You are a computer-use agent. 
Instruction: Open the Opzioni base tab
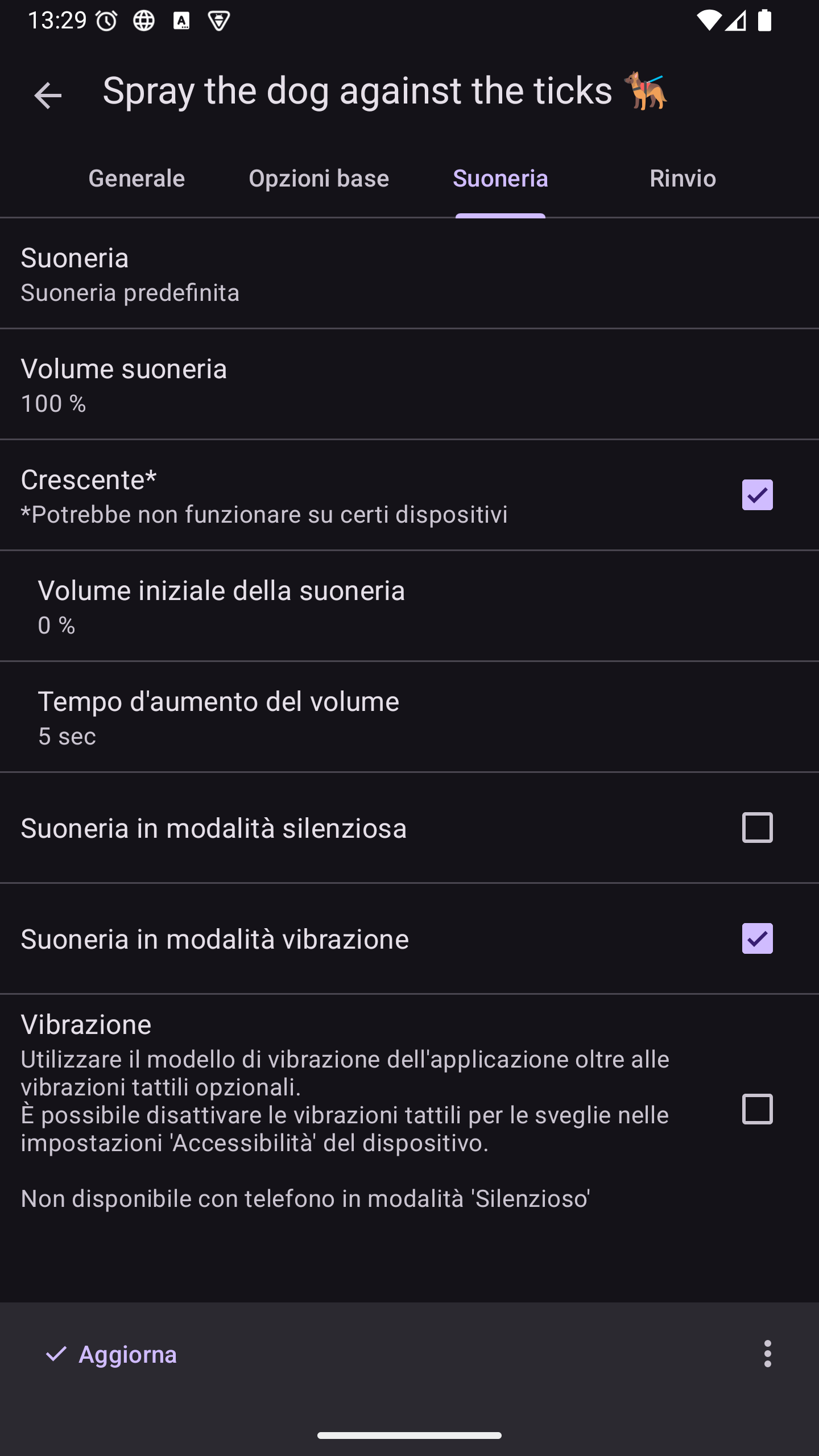click(318, 179)
